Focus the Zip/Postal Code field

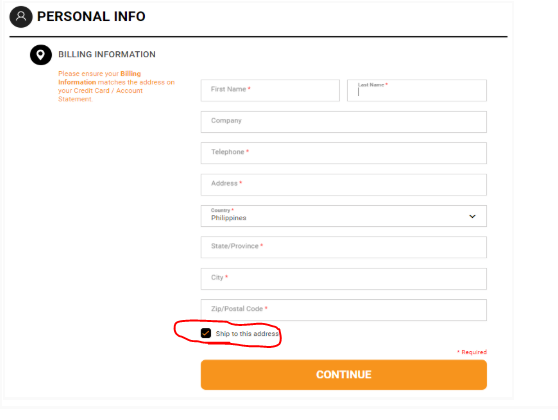point(344,310)
